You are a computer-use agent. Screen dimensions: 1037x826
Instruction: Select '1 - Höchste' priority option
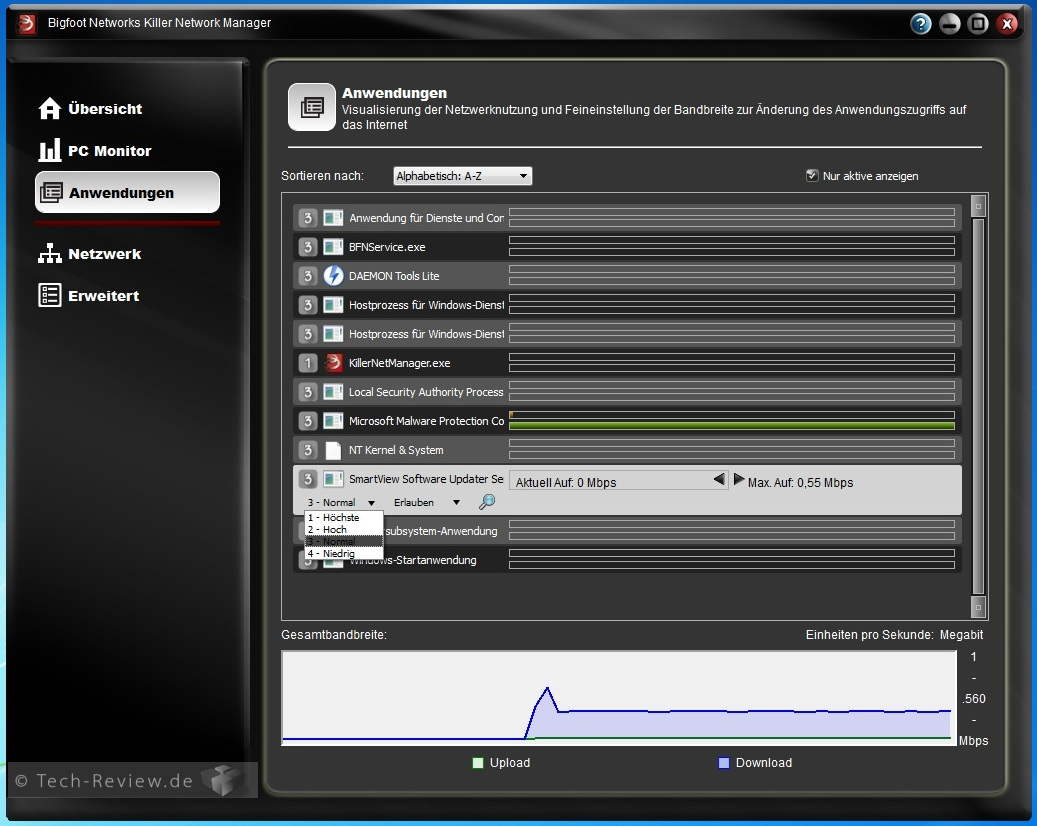tap(334, 518)
